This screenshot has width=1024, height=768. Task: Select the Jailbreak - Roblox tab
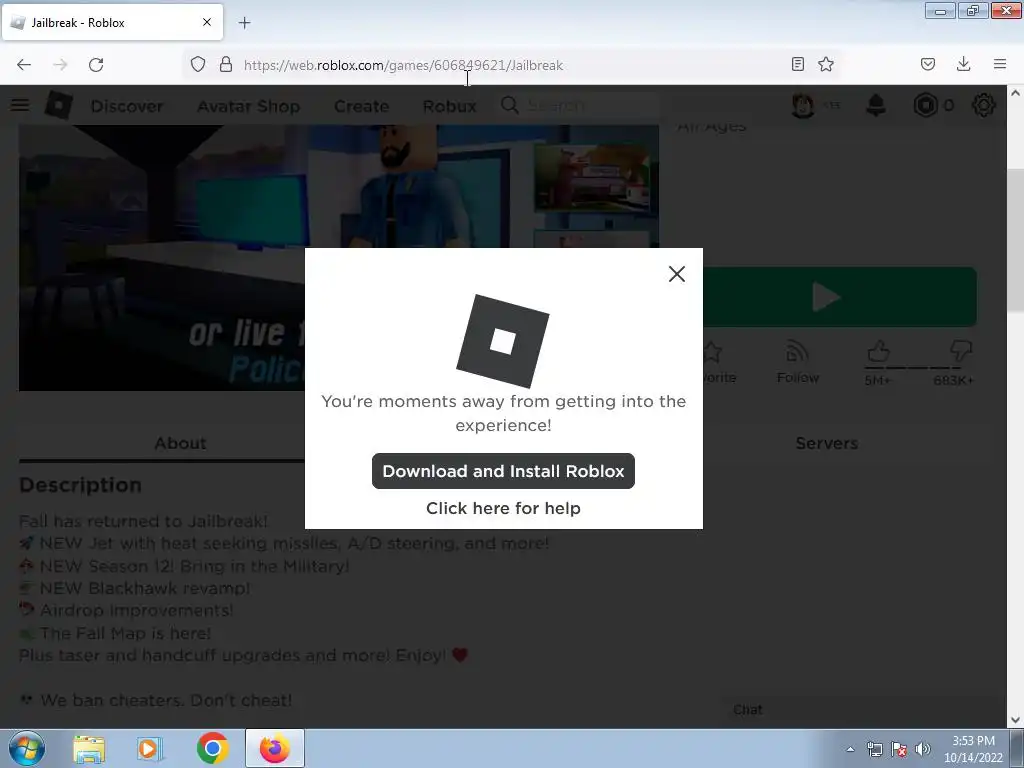(112, 22)
